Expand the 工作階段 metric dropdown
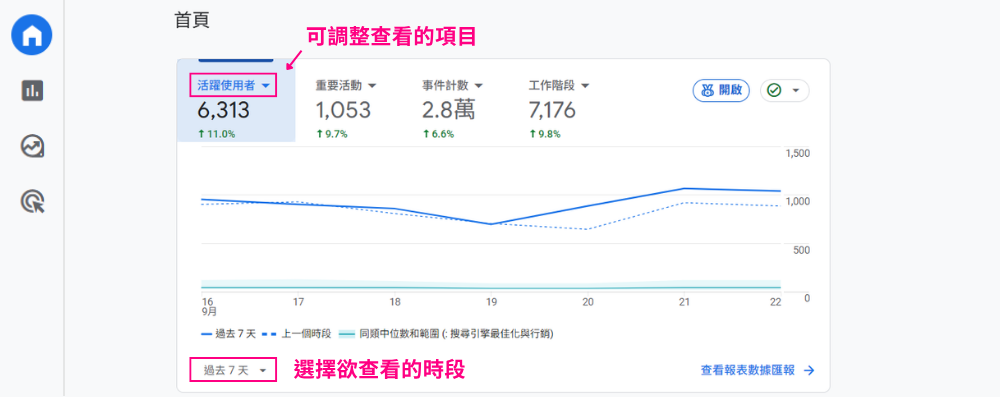The image size is (1000, 397). (x=559, y=86)
